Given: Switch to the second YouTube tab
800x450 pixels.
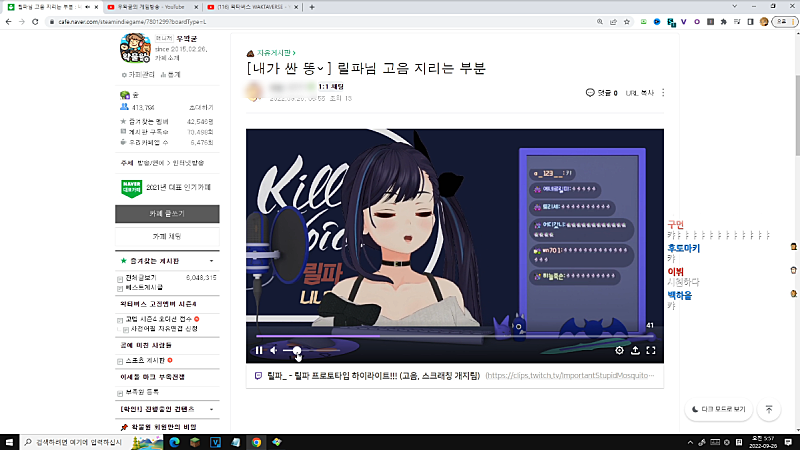Looking at the screenshot, I should (153, 7).
